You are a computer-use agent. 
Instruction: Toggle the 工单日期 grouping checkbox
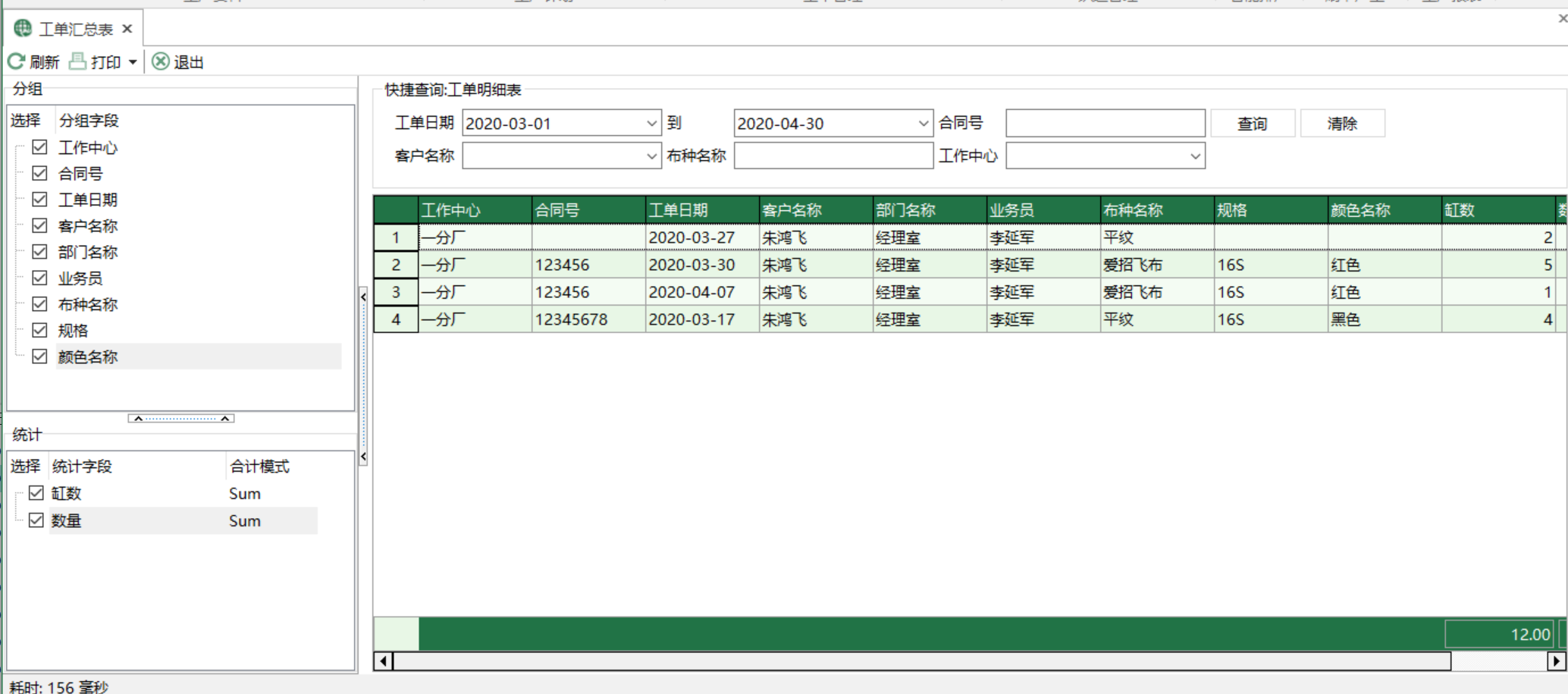point(40,199)
